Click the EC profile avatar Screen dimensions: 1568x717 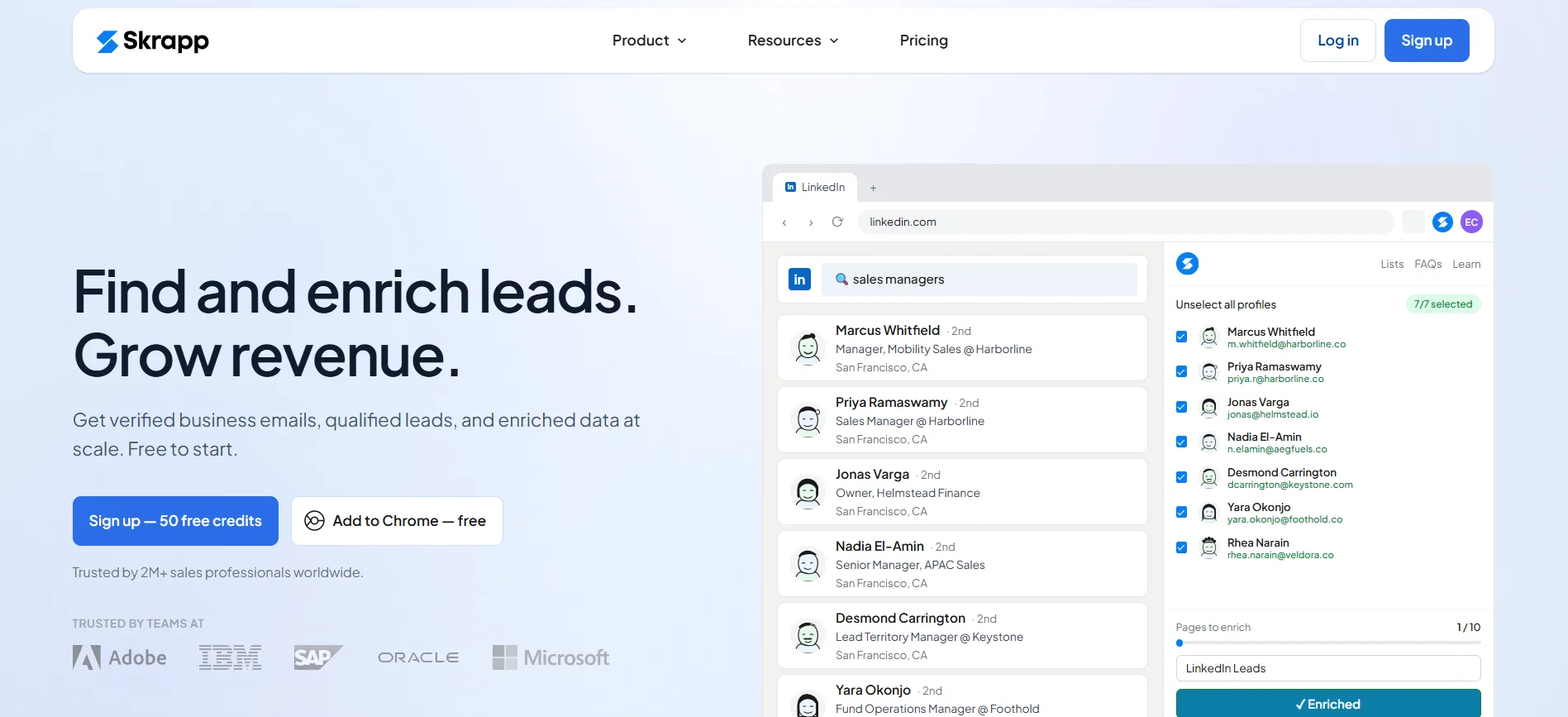pos(1471,222)
